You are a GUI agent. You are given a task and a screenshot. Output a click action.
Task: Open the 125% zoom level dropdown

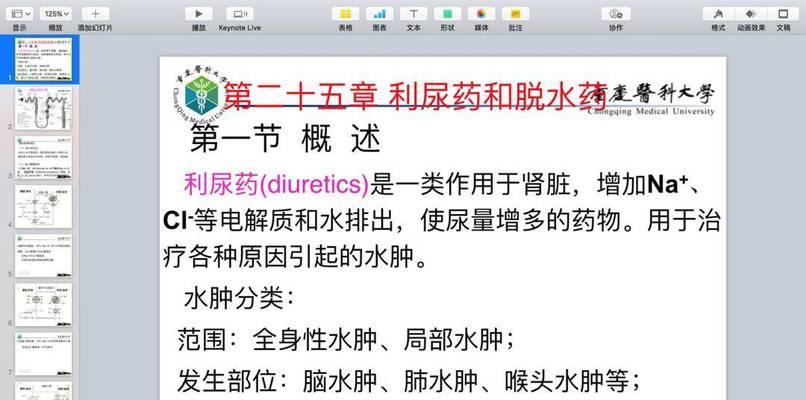coord(56,14)
